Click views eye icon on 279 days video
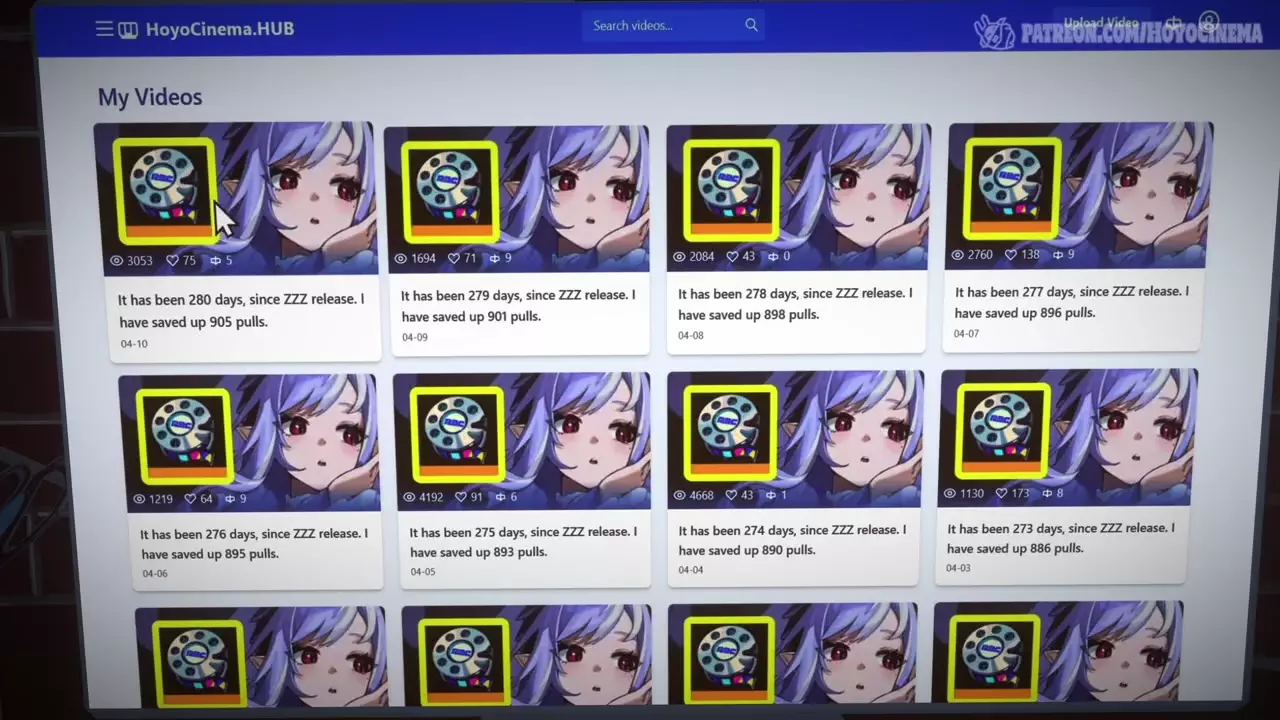 pos(401,258)
